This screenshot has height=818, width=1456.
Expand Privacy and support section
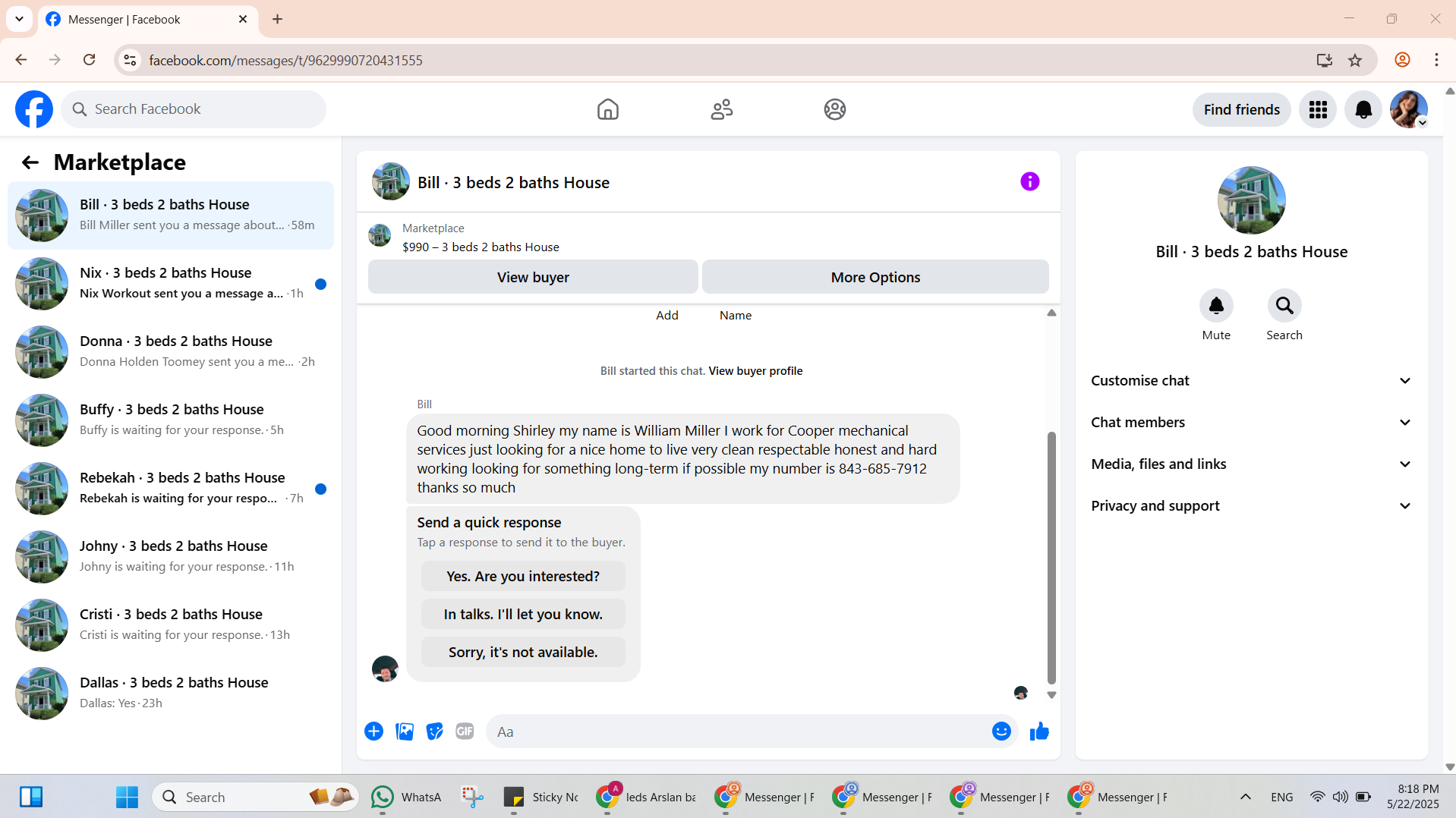click(1251, 506)
